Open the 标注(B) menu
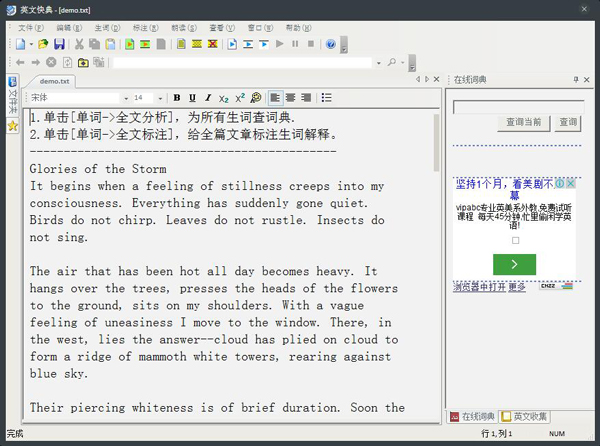The height and width of the screenshot is (446, 600). tap(145, 28)
